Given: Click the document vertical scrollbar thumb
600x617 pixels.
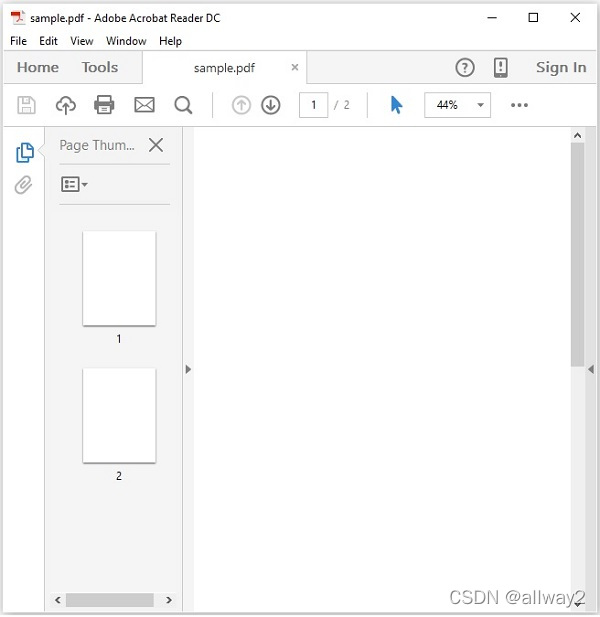Looking at the screenshot, I should 577,254.
